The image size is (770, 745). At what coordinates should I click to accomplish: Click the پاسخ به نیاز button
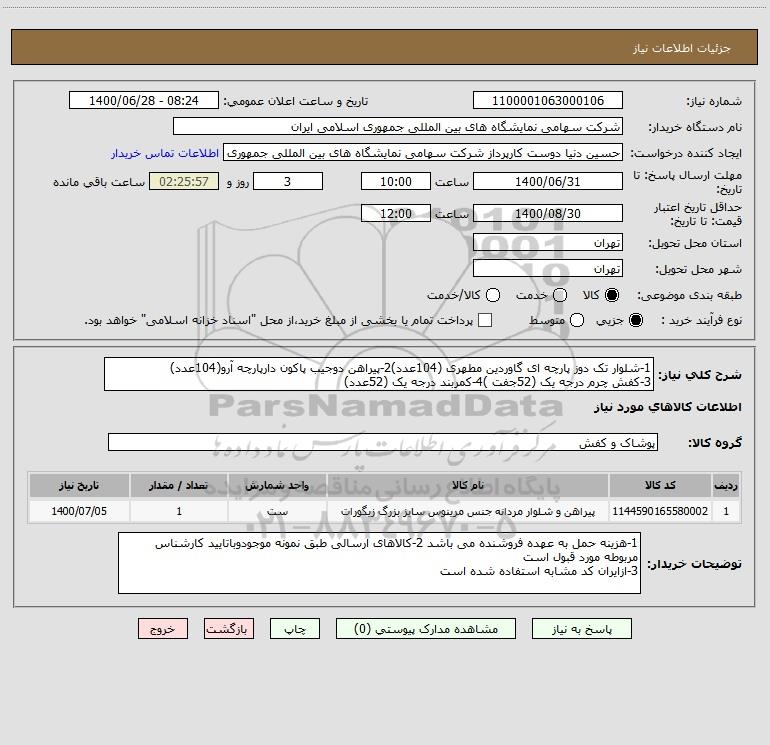click(581, 629)
